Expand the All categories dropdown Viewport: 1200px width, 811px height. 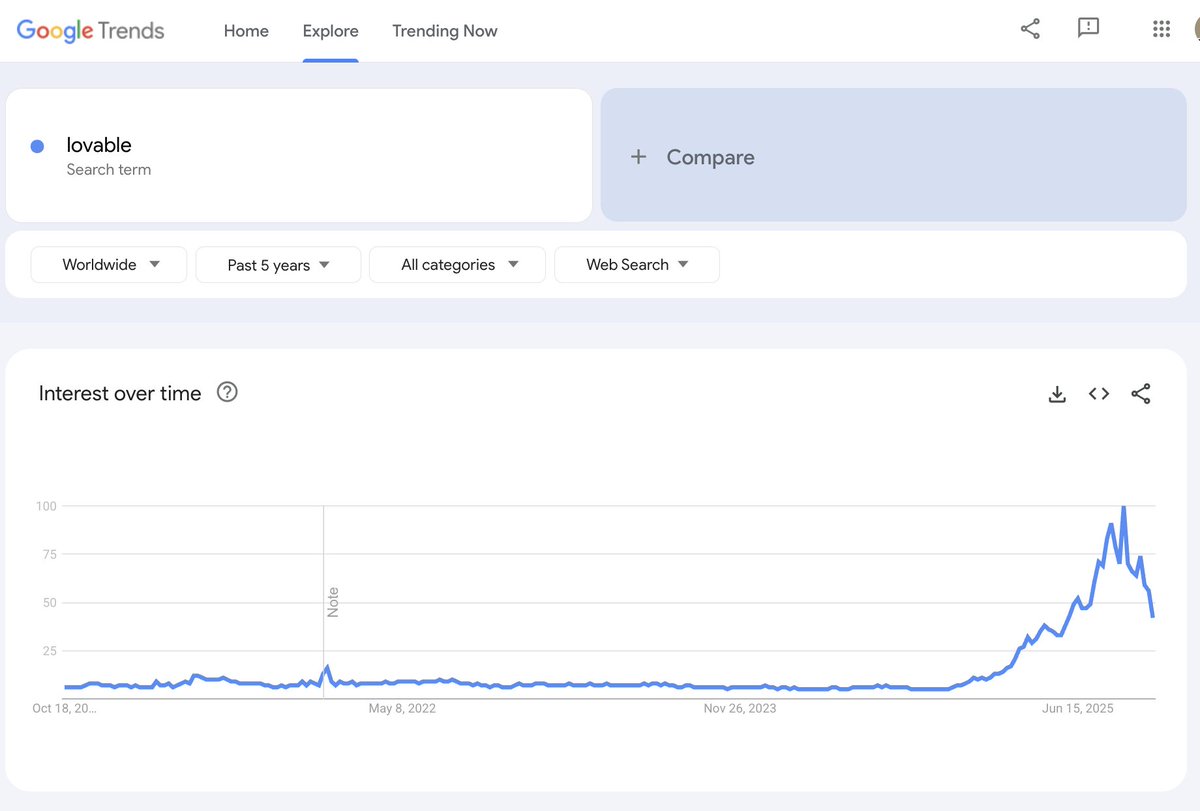click(457, 265)
